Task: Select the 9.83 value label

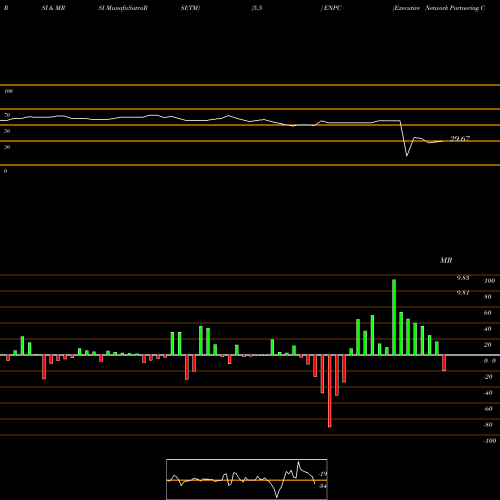Action: pyautogui.click(x=463, y=278)
